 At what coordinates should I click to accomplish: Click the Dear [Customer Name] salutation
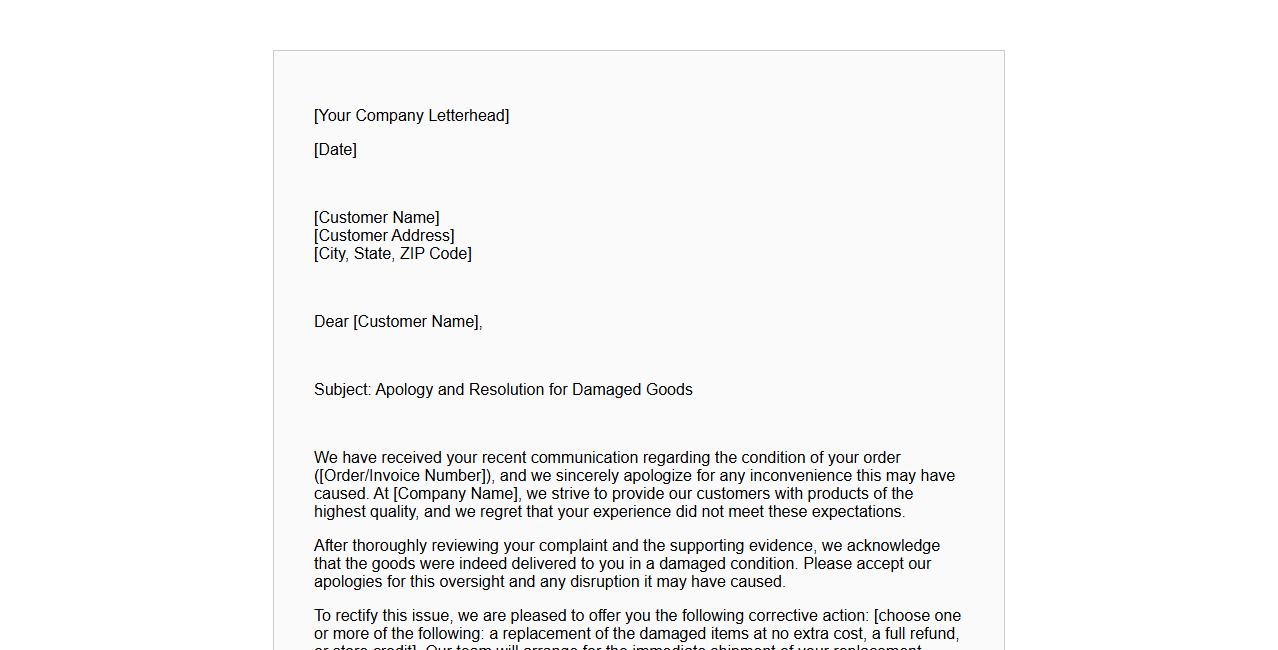click(x=397, y=322)
